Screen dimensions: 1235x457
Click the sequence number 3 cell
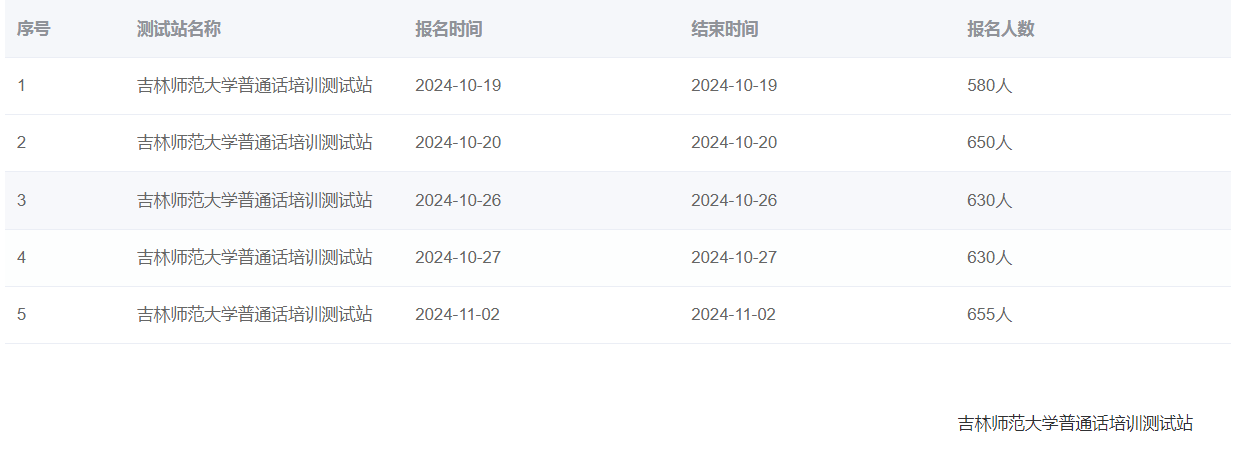pyautogui.click(x=21, y=200)
